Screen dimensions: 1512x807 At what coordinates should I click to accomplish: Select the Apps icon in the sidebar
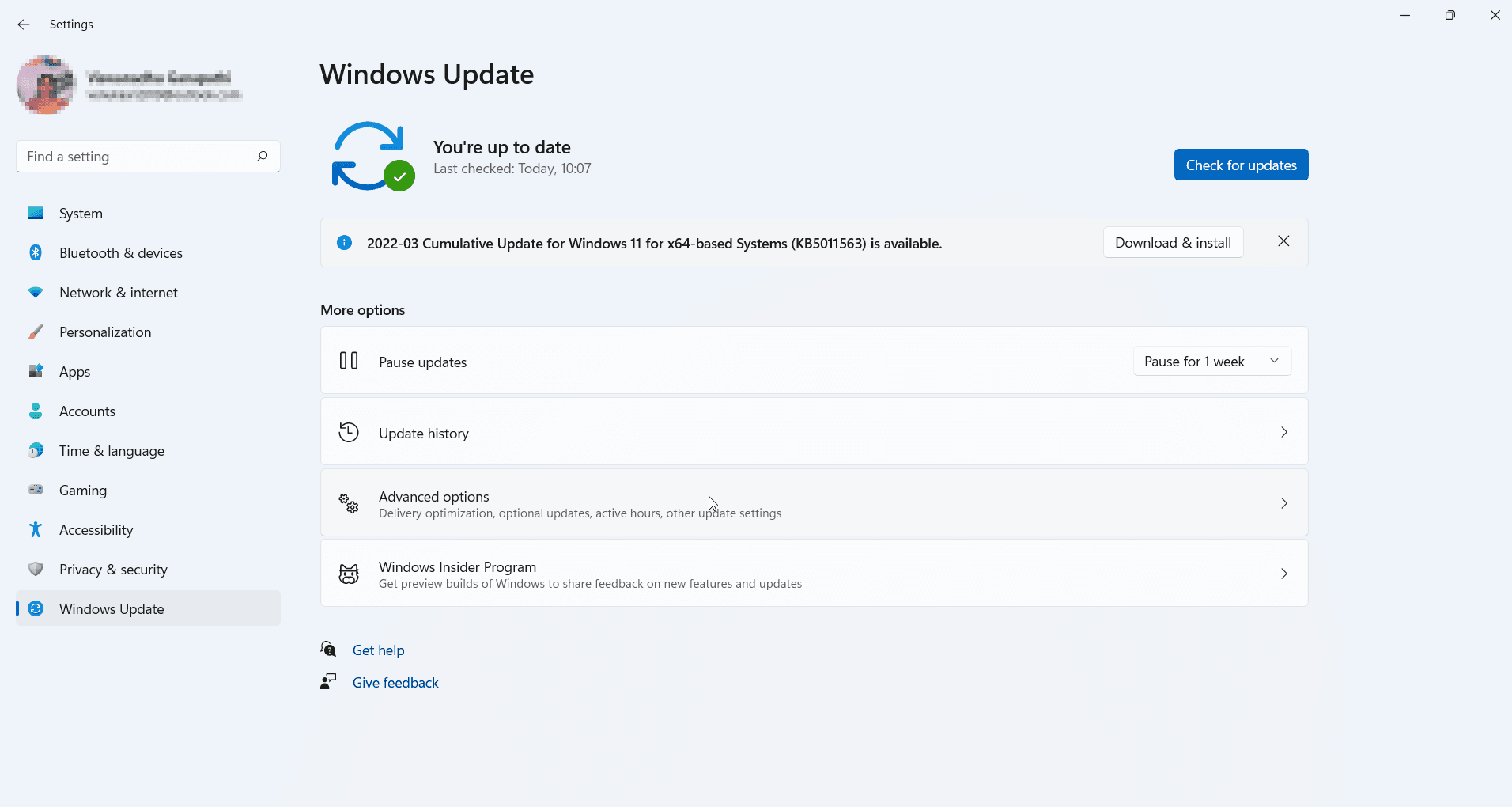tap(36, 371)
